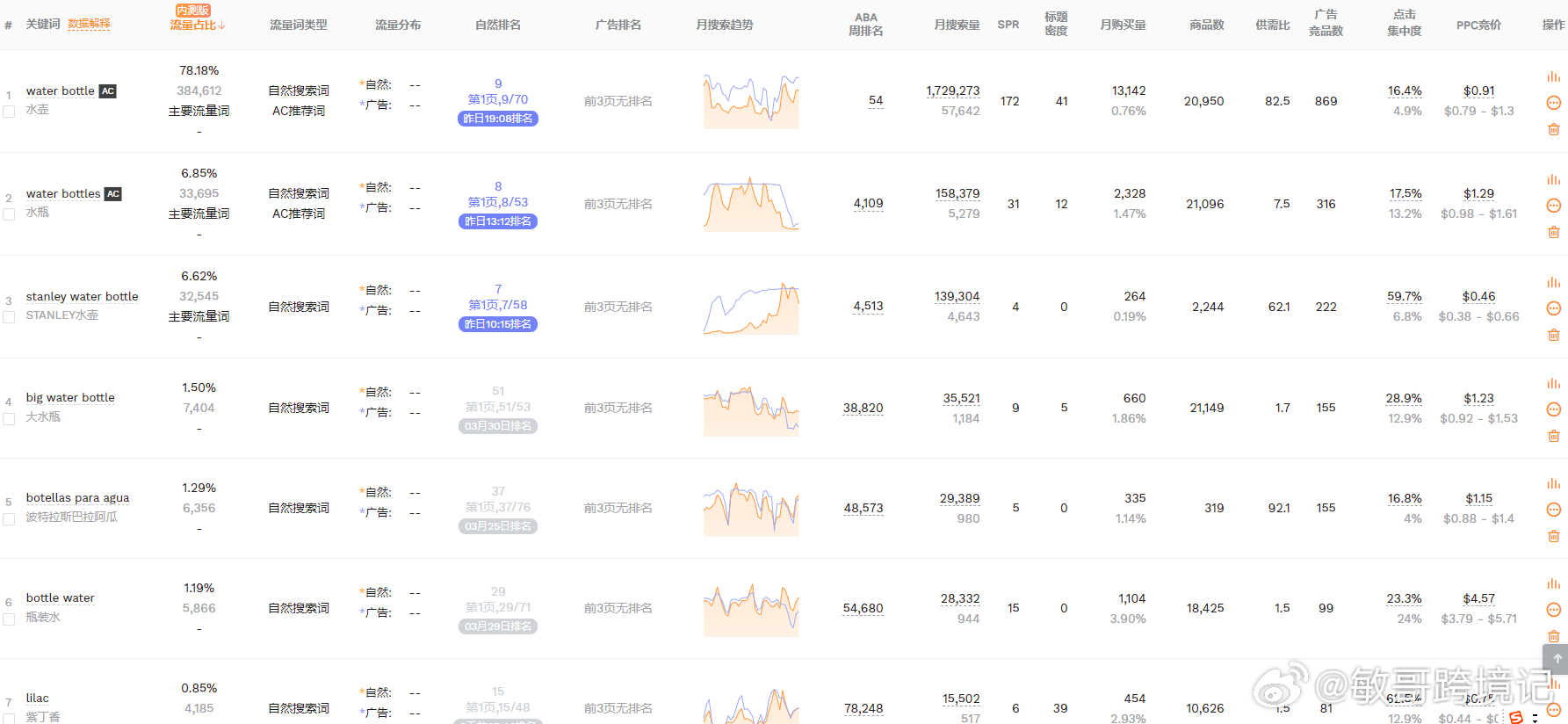Click 03月29日排名 badge for bottle water
Screen dimensions: 1568x724
(498, 626)
